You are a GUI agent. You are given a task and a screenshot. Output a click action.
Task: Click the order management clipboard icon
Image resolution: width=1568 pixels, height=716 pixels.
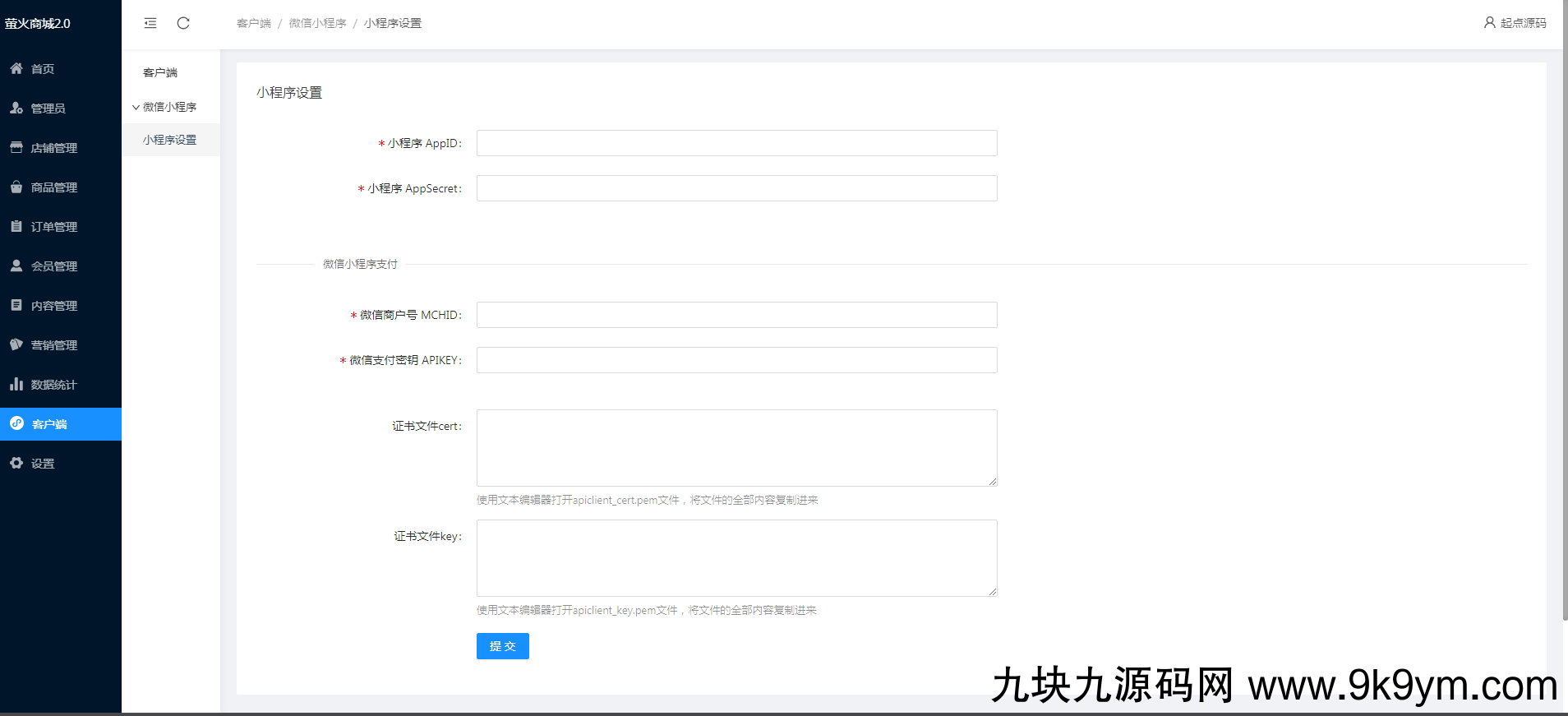coord(16,227)
